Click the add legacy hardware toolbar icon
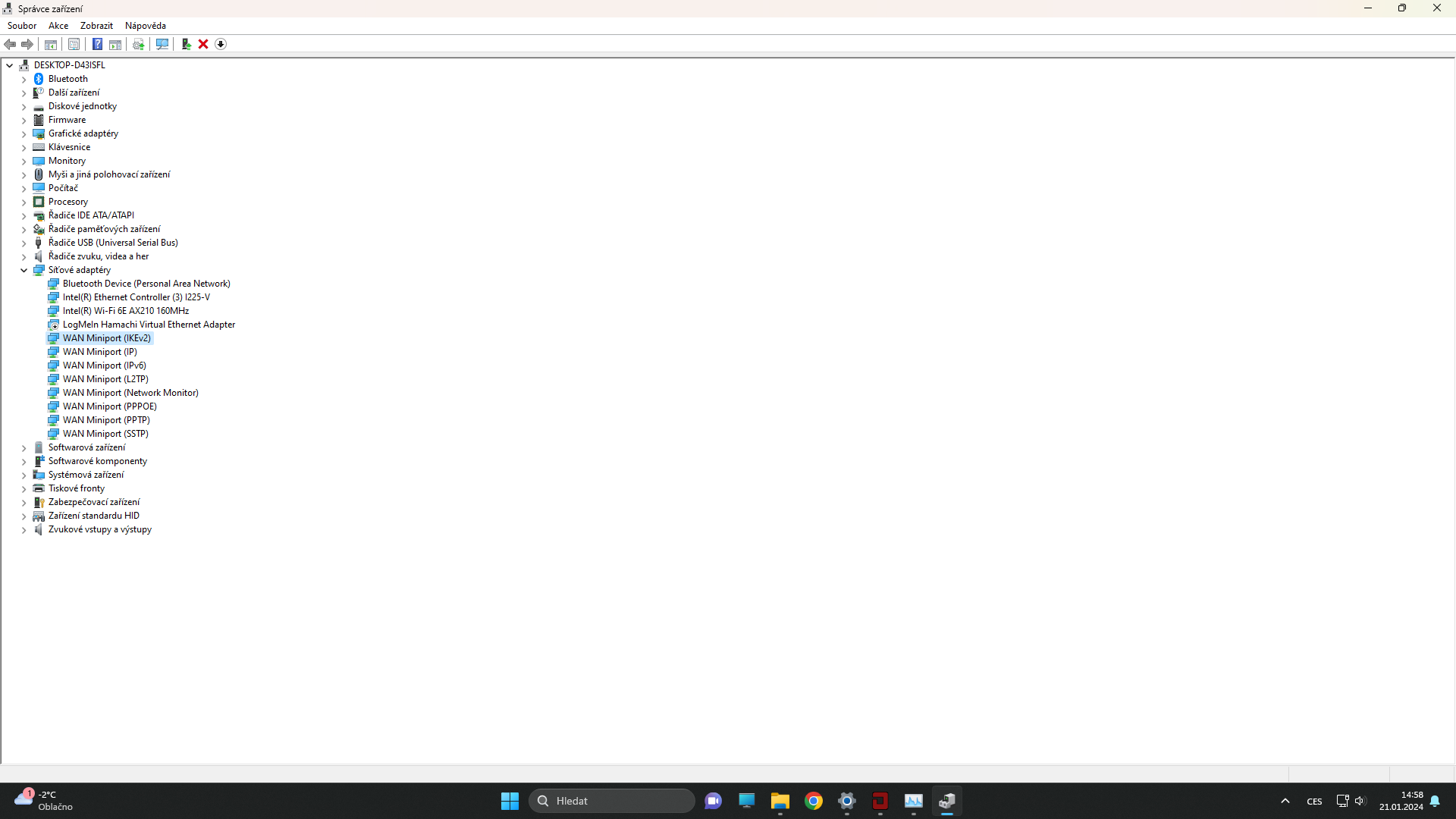This screenshot has width=1456, height=819. (186, 44)
